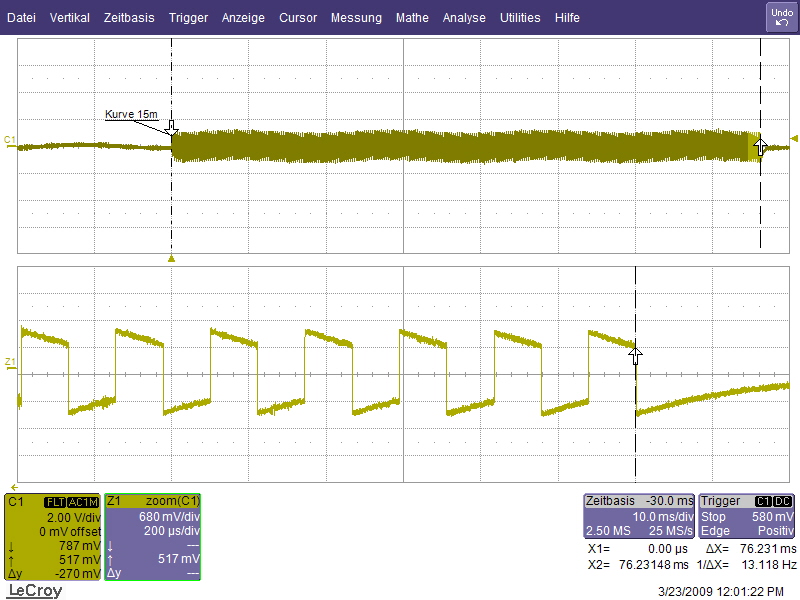Screen dimensions: 800x600
Task: Open the Utilities menu
Action: click(520, 18)
